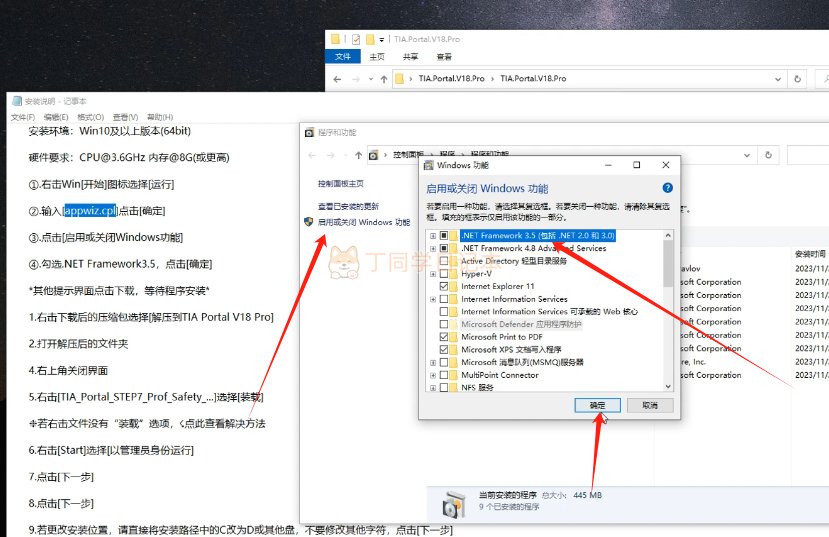The width and height of the screenshot is (829, 537).
Task: Click refresh button in TIA.Portal Explorer address bar
Action: coord(797,79)
